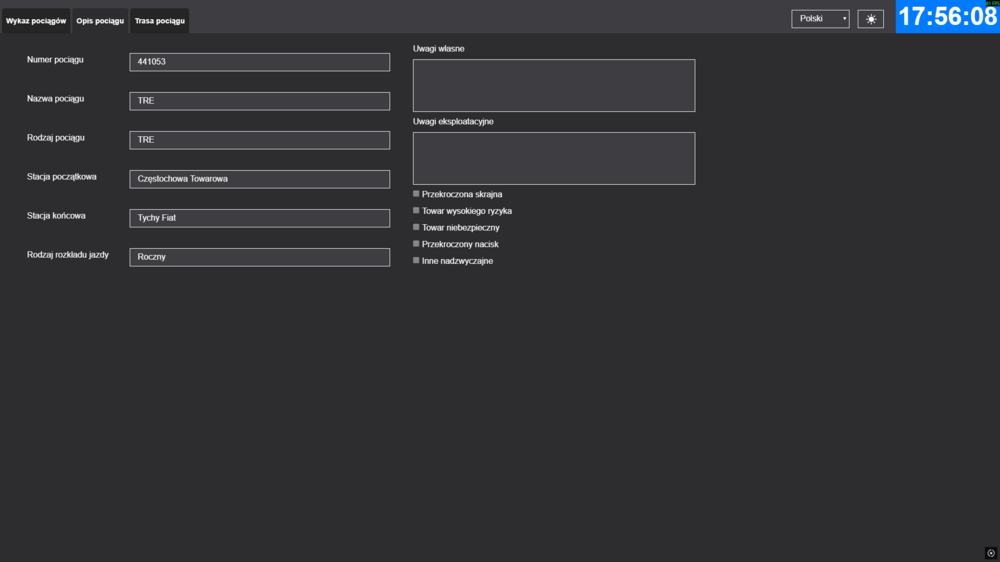Click into the Nazwa pociągu field

[259, 101]
